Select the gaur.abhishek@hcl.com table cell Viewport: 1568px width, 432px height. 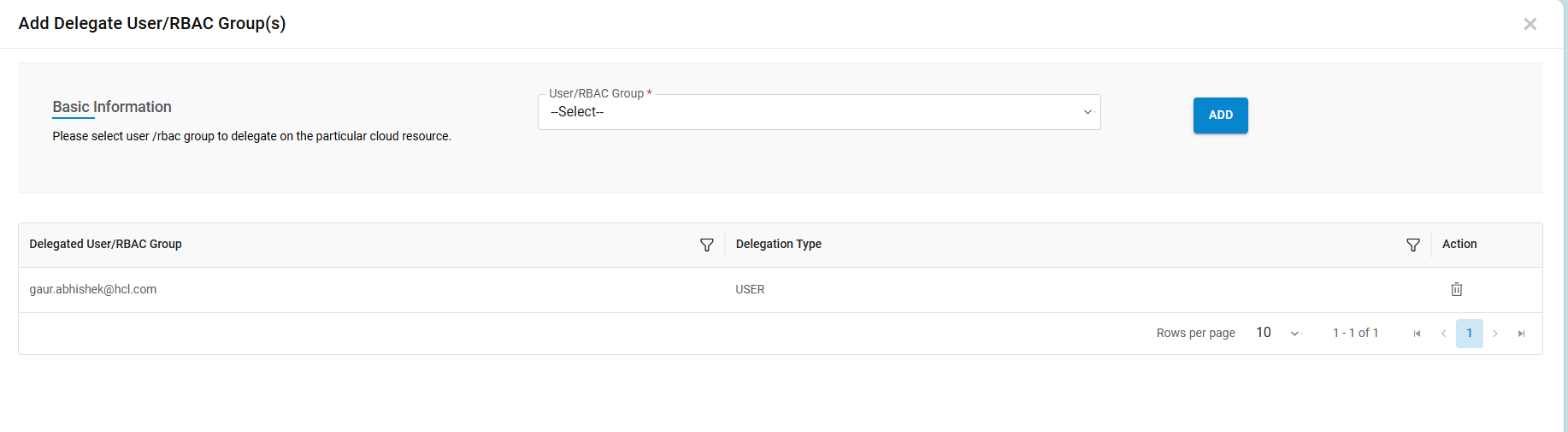coord(93,290)
